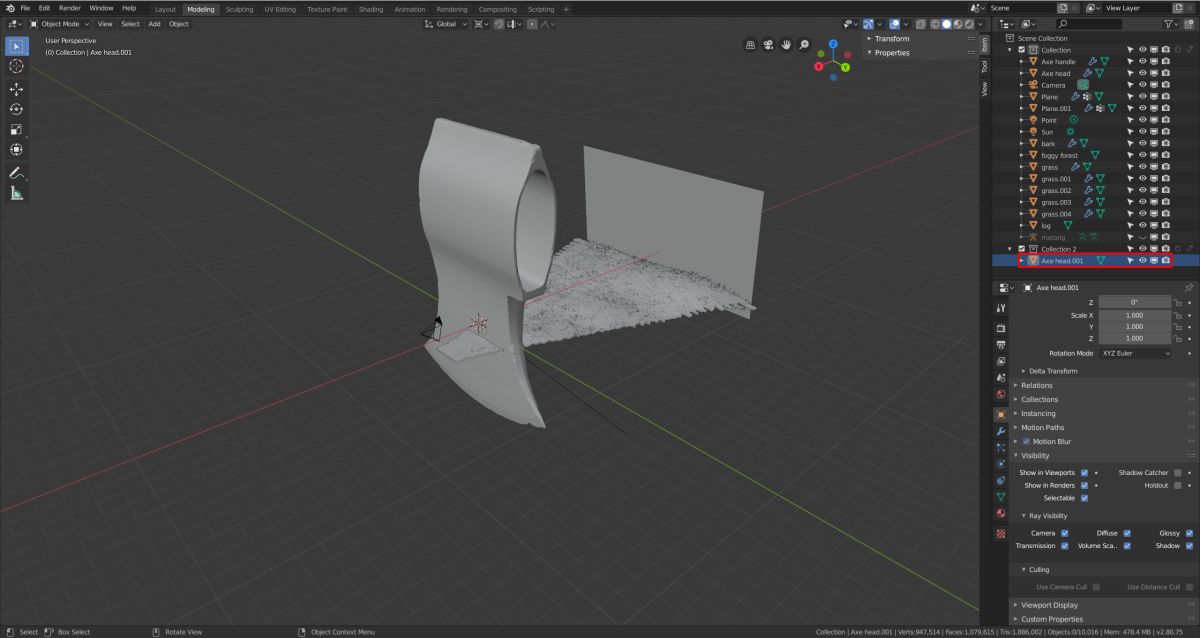1200x638 pixels.
Task: Click the Blender logo menu
Action: tap(10, 8)
